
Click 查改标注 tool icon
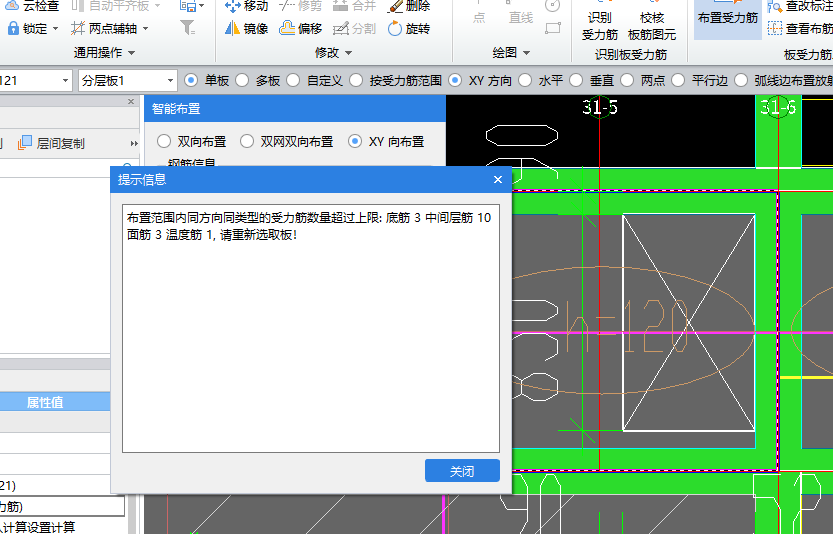pyautogui.click(x=775, y=6)
